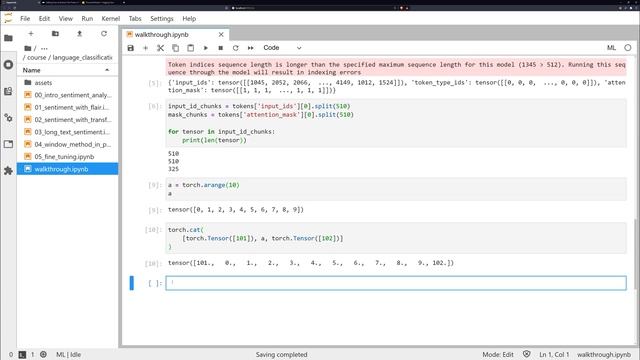The image size is (640, 360).
Task: Click the empty code cell input
Action: pyautogui.click(x=396, y=283)
